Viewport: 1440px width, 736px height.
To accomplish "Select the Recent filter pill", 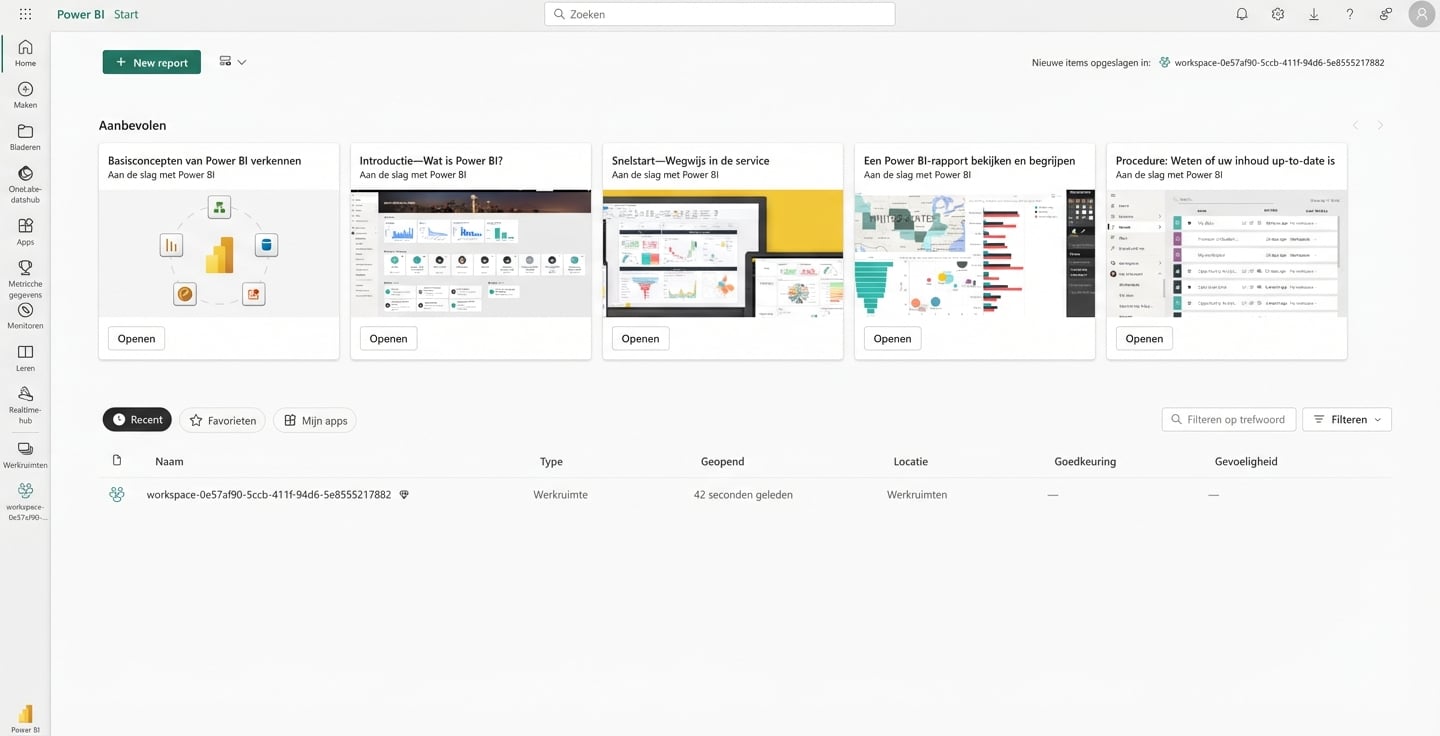I will [x=137, y=419].
